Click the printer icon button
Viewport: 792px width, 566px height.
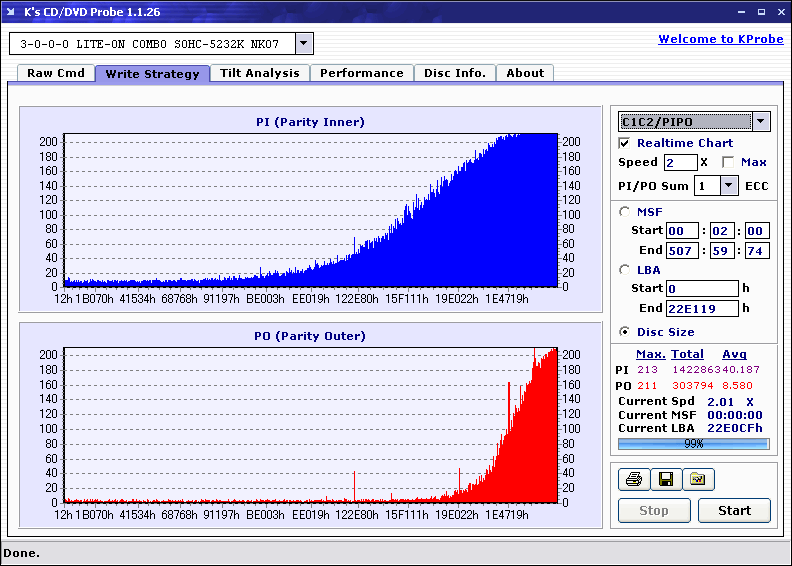coord(634,479)
